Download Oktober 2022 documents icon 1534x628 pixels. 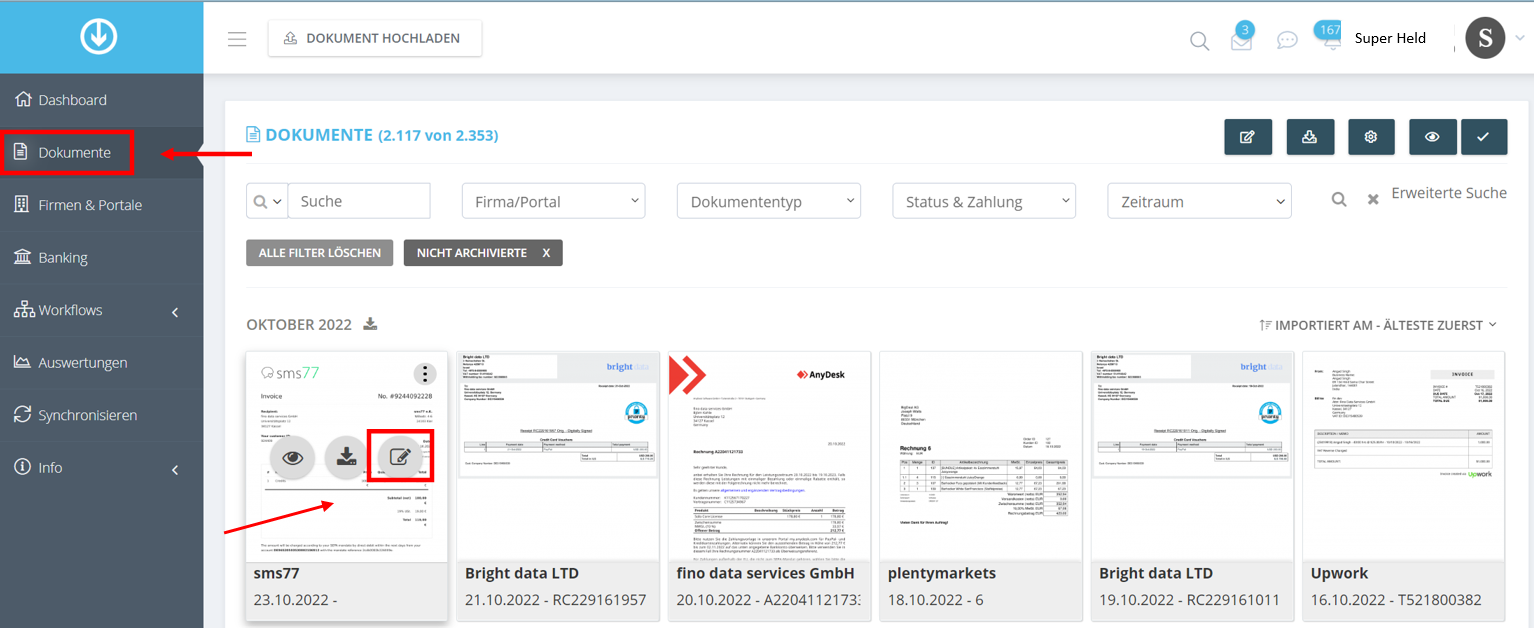[370, 324]
